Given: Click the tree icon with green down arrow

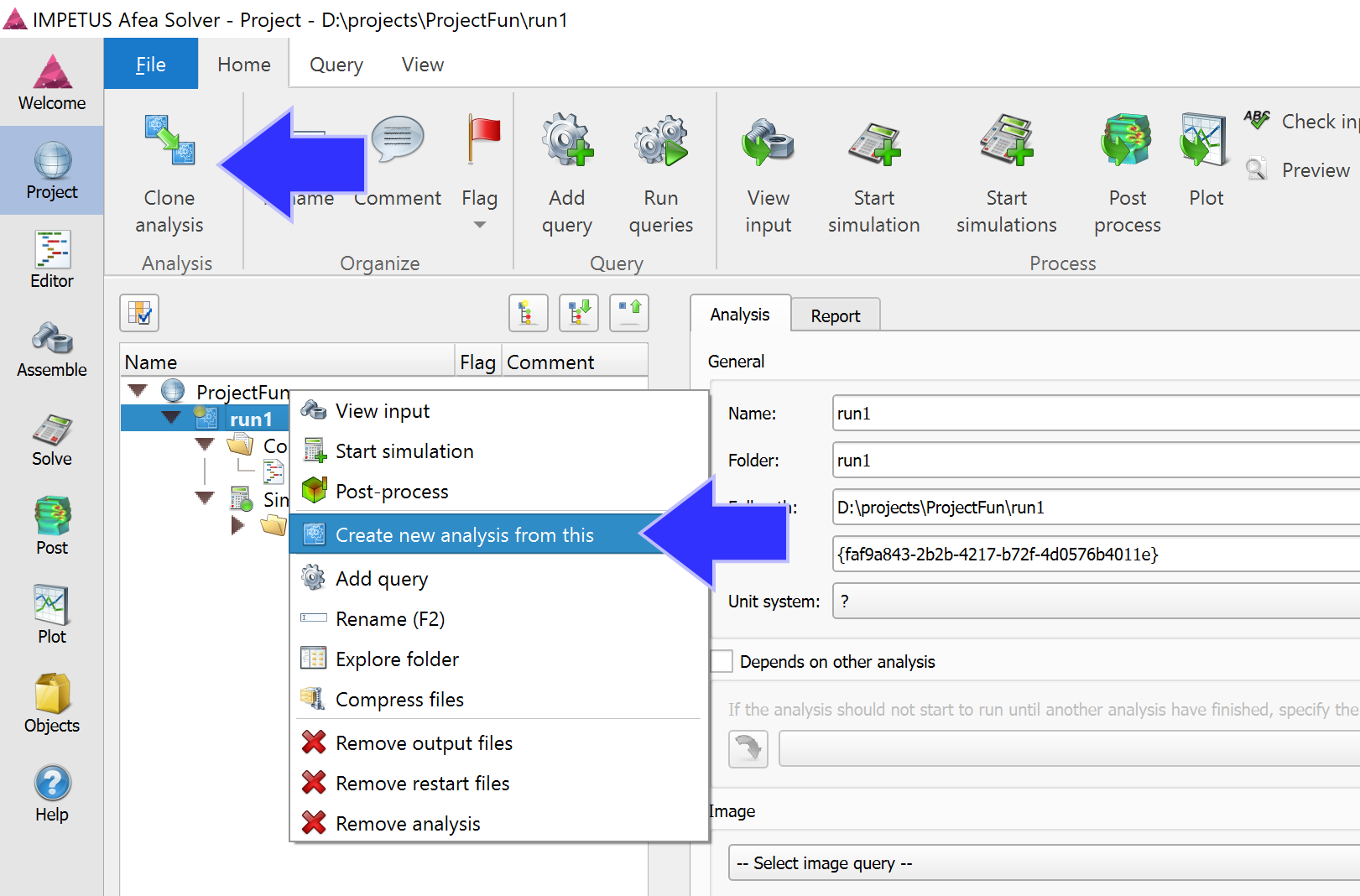Looking at the screenshot, I should tap(579, 314).
